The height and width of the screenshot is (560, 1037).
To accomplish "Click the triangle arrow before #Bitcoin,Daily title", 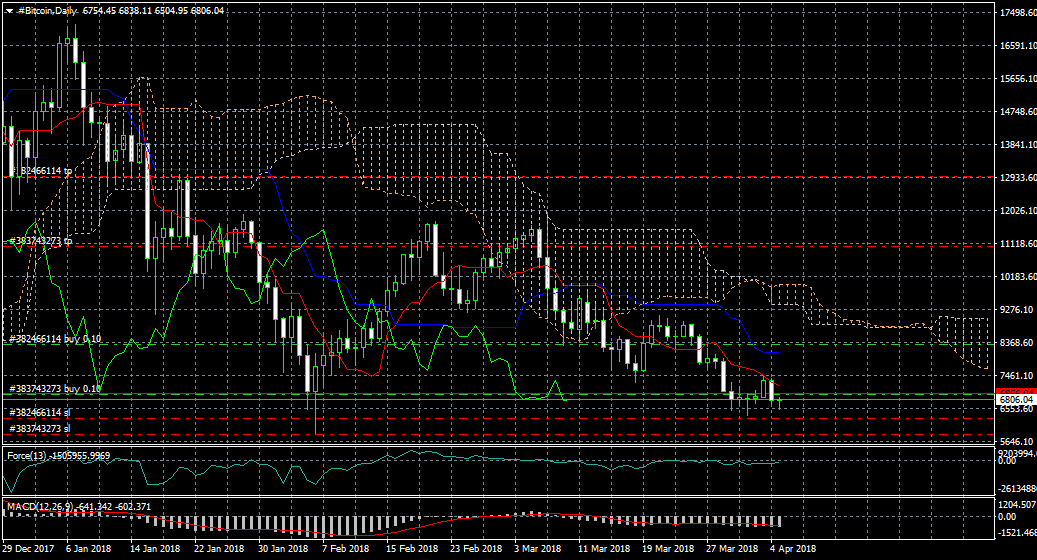I will [9, 10].
